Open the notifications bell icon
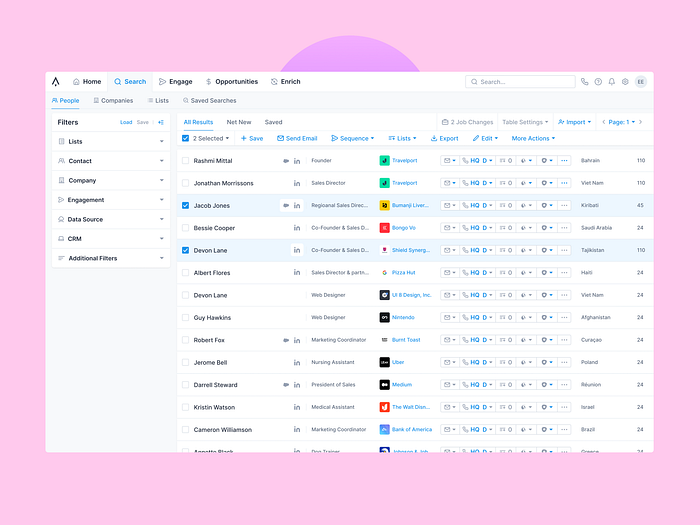 click(612, 82)
